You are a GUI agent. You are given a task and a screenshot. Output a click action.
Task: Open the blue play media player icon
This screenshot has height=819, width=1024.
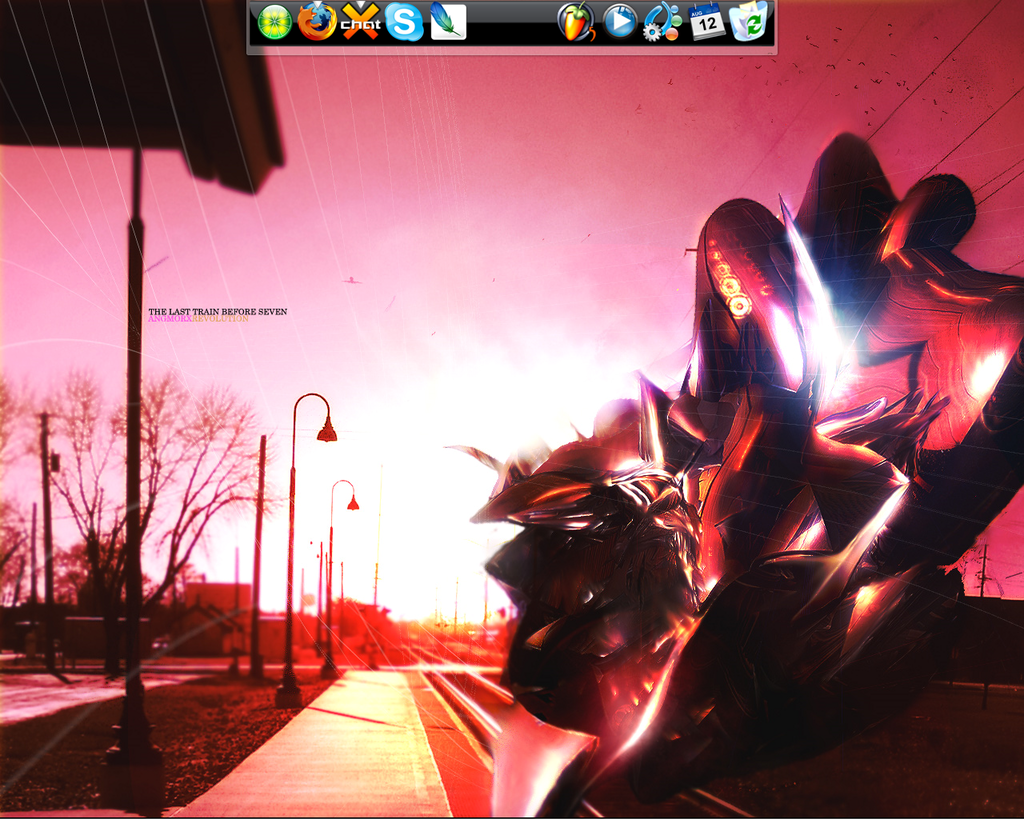point(619,22)
